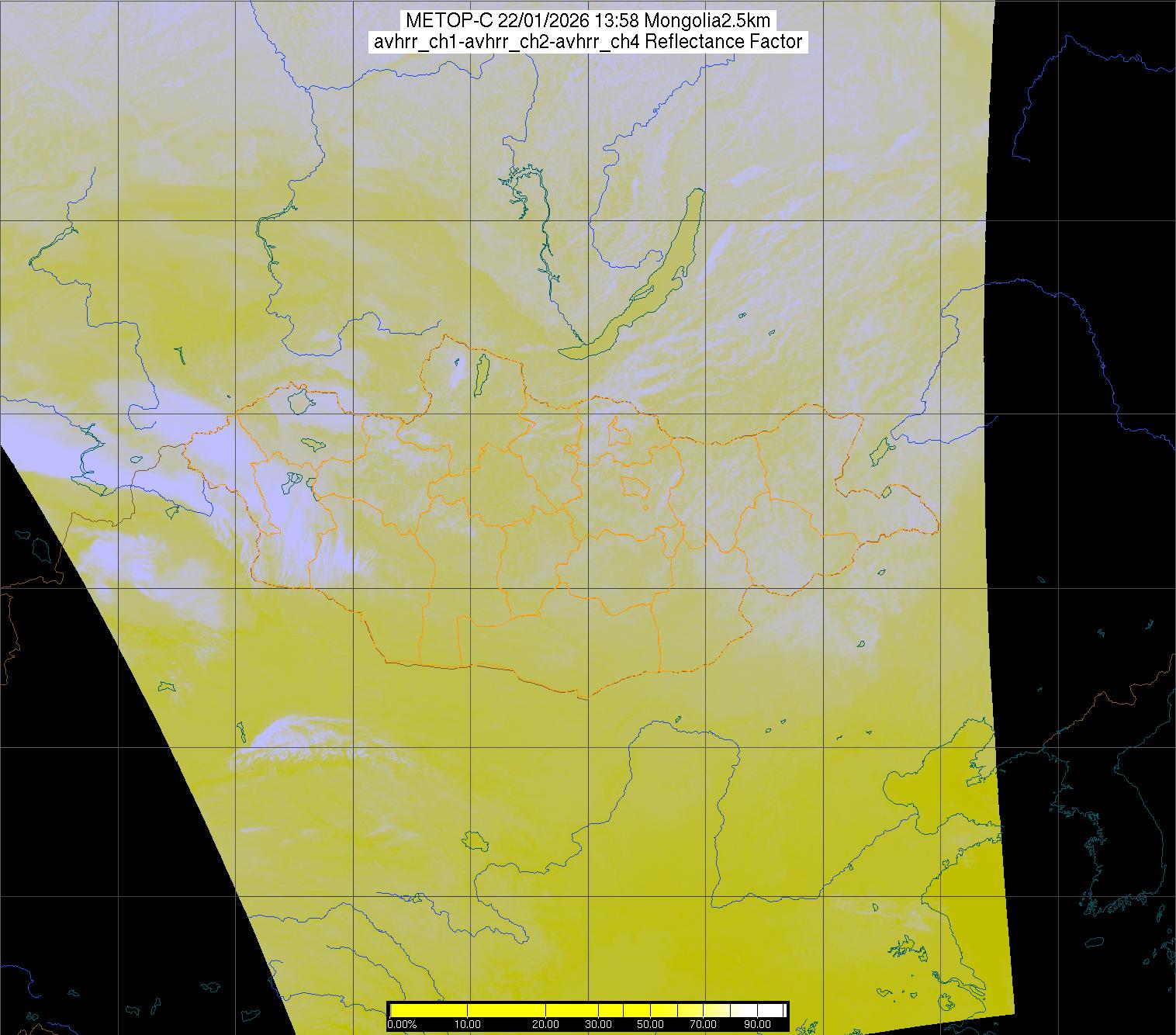Click Hulun Lake outline east of Mongolia
The height and width of the screenshot is (1035, 1176).
pyautogui.click(x=880, y=451)
